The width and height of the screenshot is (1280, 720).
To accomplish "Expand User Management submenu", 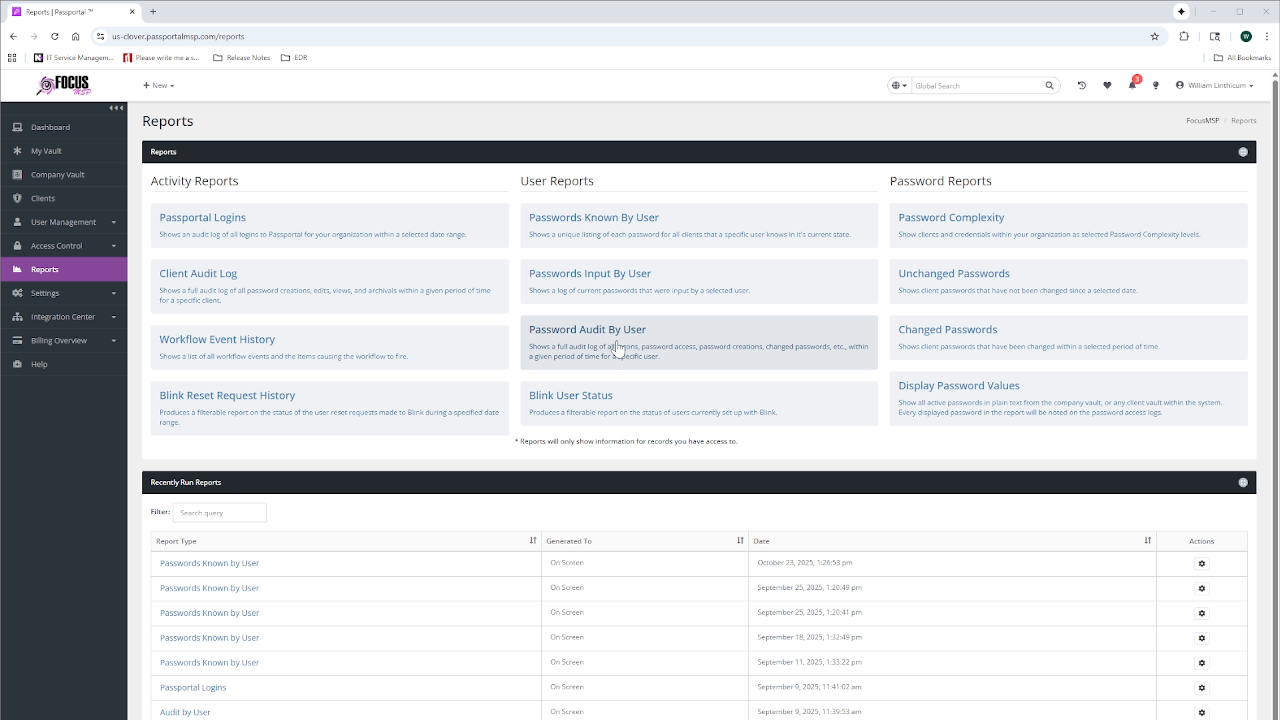I will [64, 222].
